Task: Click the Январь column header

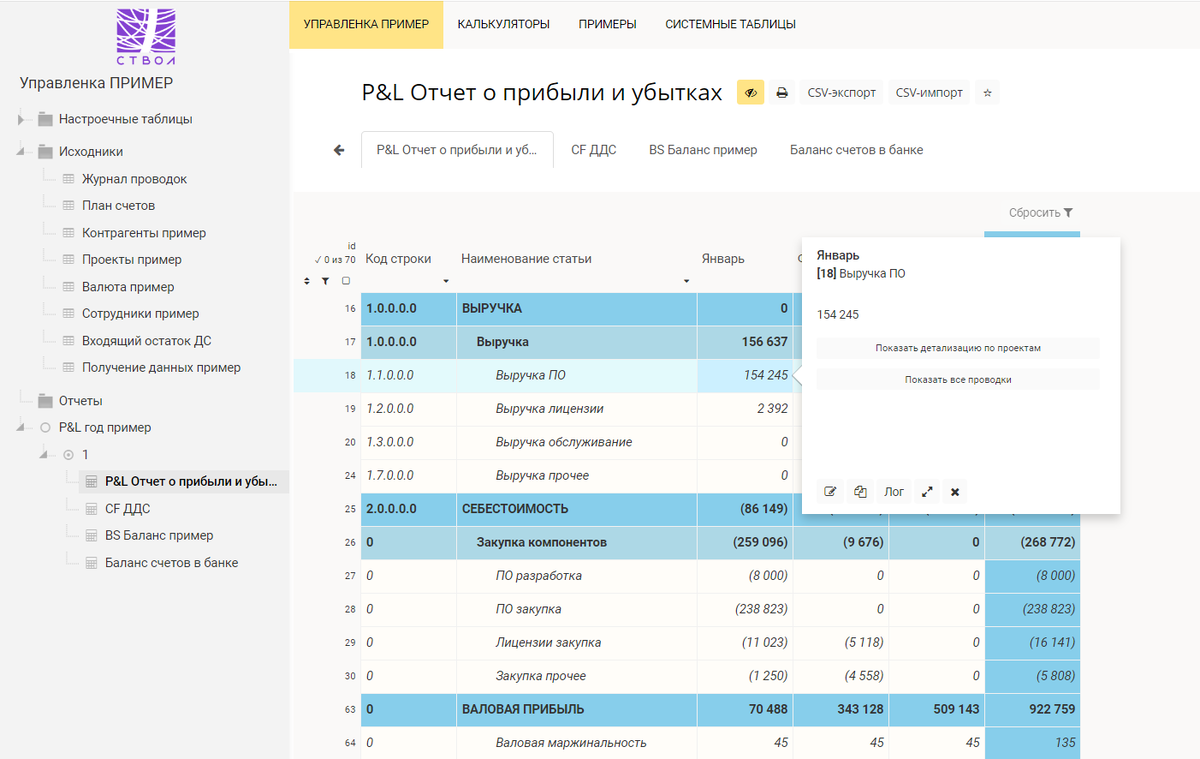Action: pyautogui.click(x=723, y=259)
